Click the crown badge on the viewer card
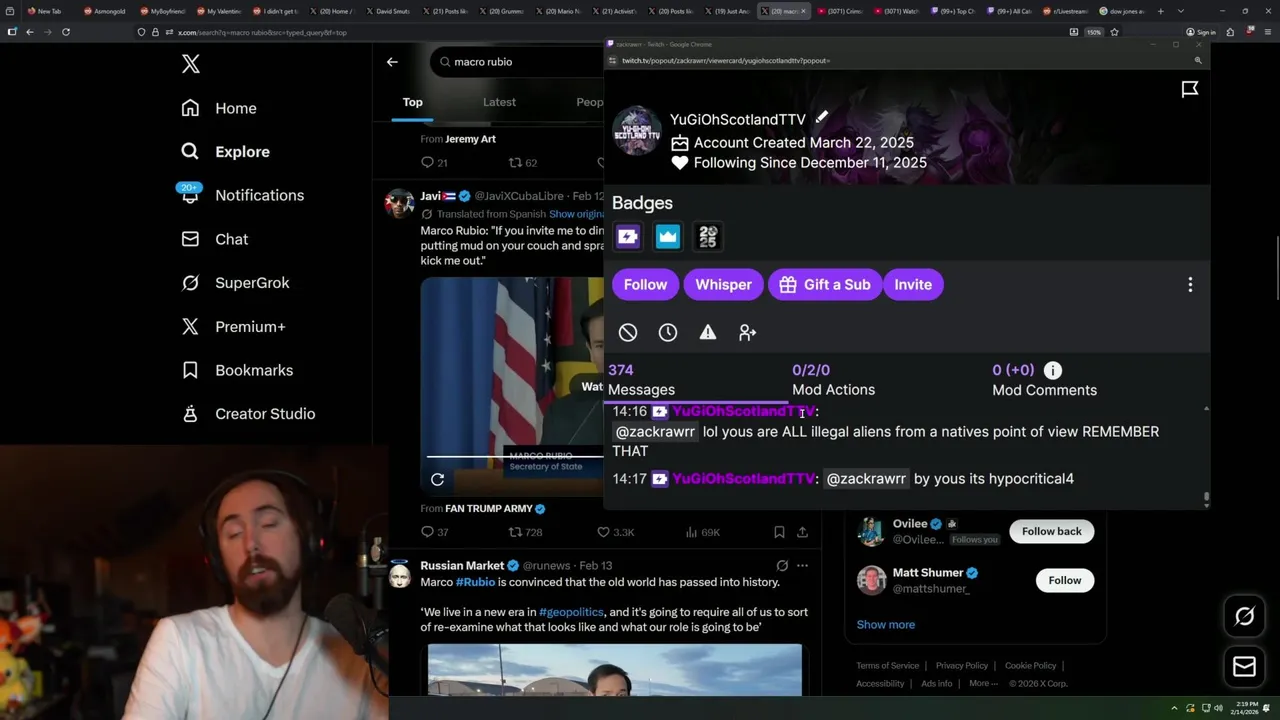This screenshot has height=720, width=1280. [x=668, y=237]
